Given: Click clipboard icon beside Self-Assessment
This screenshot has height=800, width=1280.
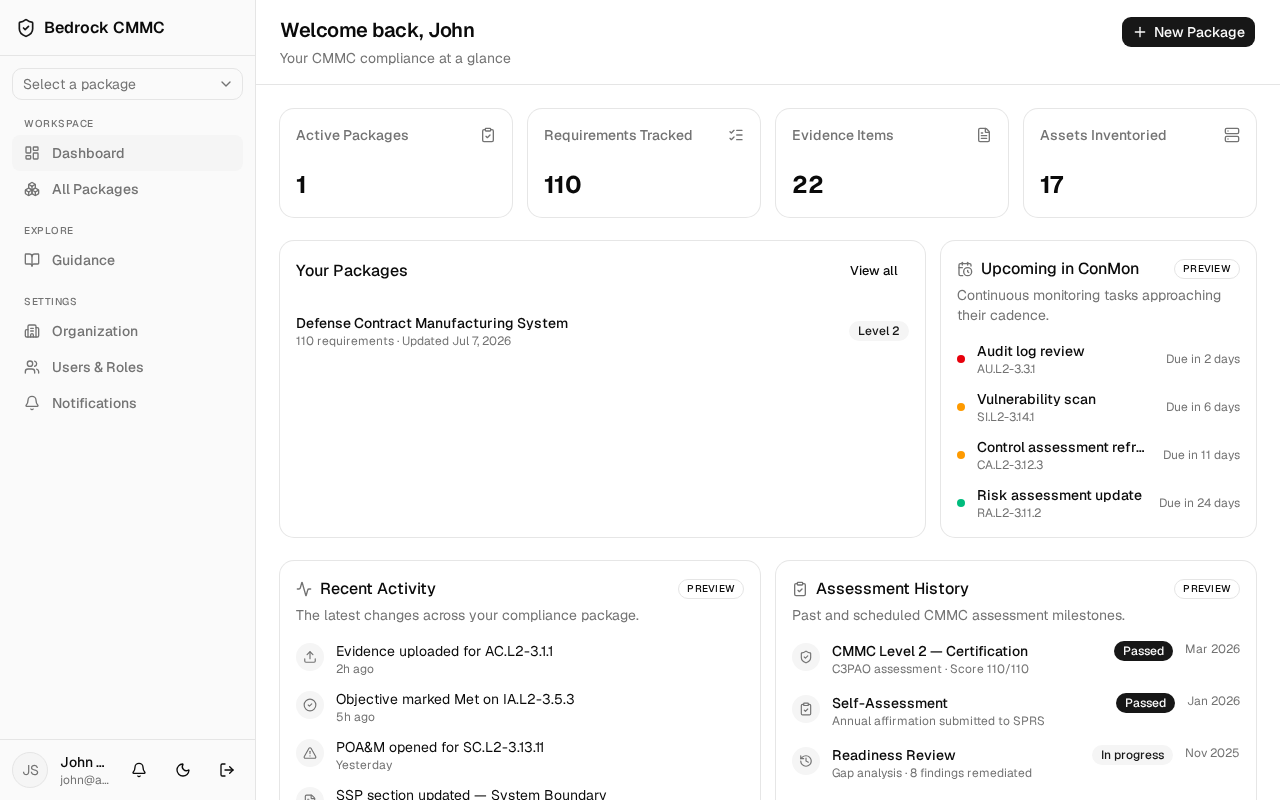Looking at the screenshot, I should click(x=806, y=709).
